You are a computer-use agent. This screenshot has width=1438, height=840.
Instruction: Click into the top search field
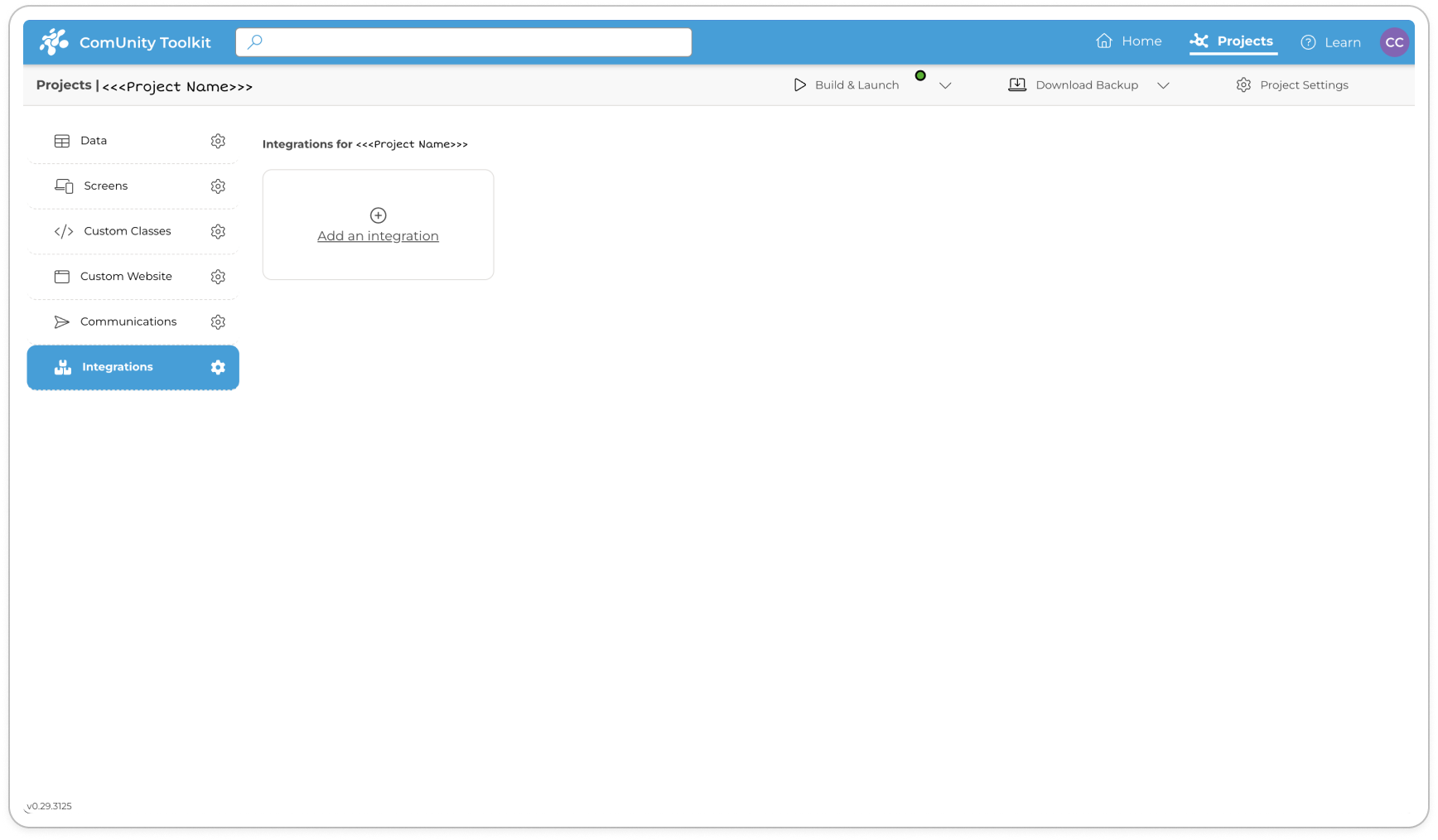[x=464, y=42]
